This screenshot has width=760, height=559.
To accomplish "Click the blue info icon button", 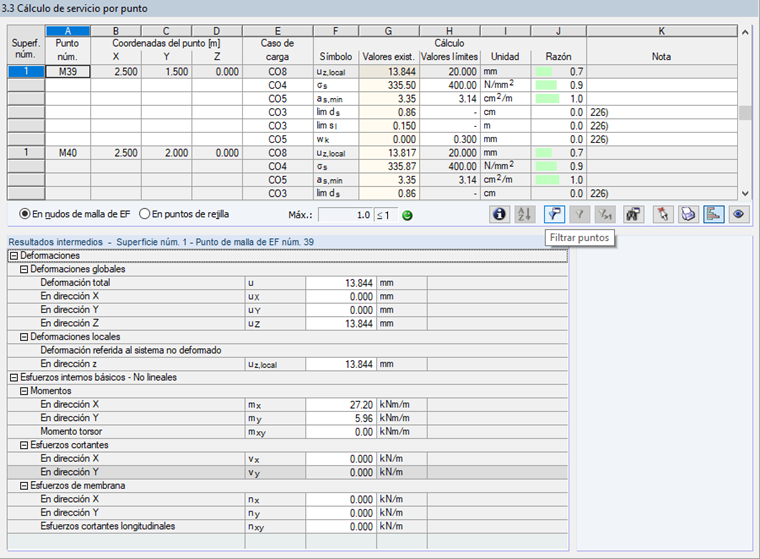I will click(499, 214).
